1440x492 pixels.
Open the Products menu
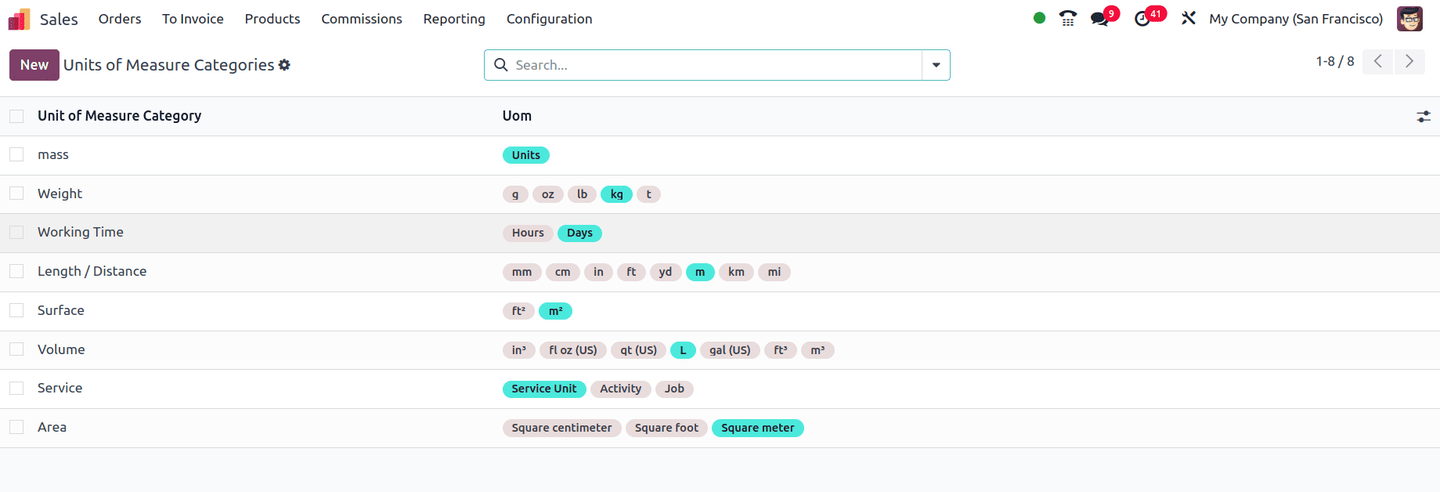pyautogui.click(x=272, y=19)
